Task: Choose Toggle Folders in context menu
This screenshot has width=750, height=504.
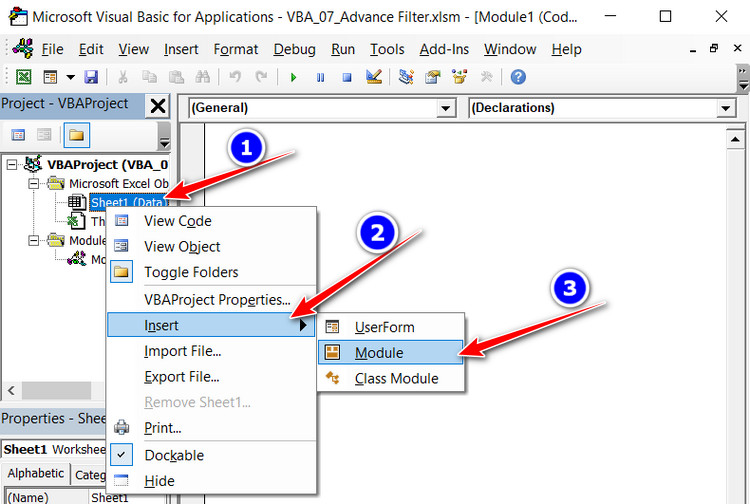Action: (x=211, y=272)
